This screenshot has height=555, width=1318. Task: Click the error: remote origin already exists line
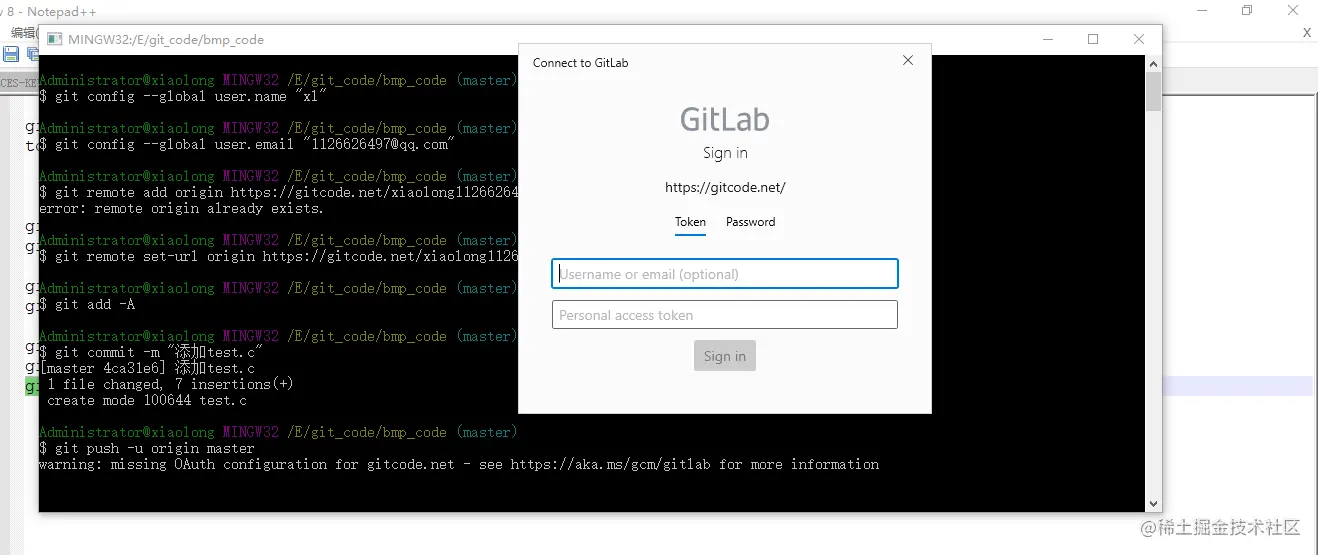[182, 208]
